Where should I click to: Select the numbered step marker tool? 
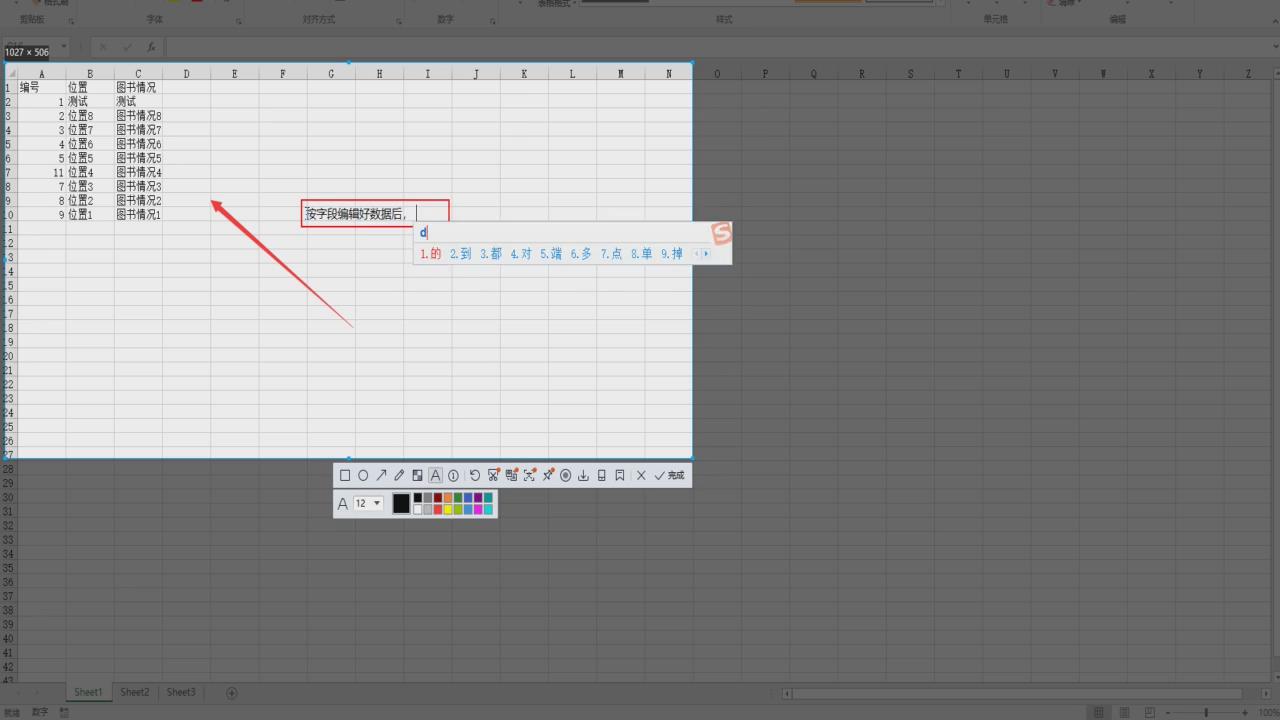(453, 475)
